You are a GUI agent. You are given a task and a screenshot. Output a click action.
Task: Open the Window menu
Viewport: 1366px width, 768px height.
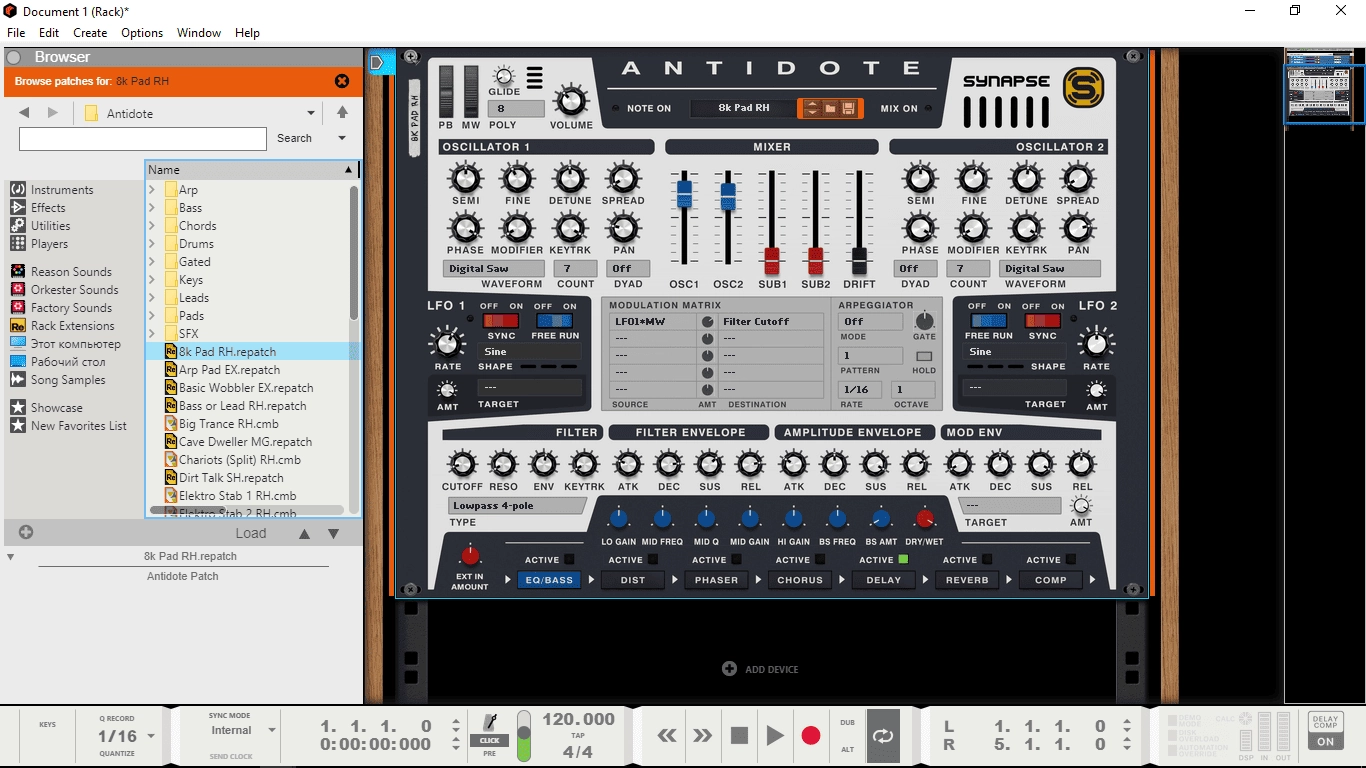tap(199, 33)
